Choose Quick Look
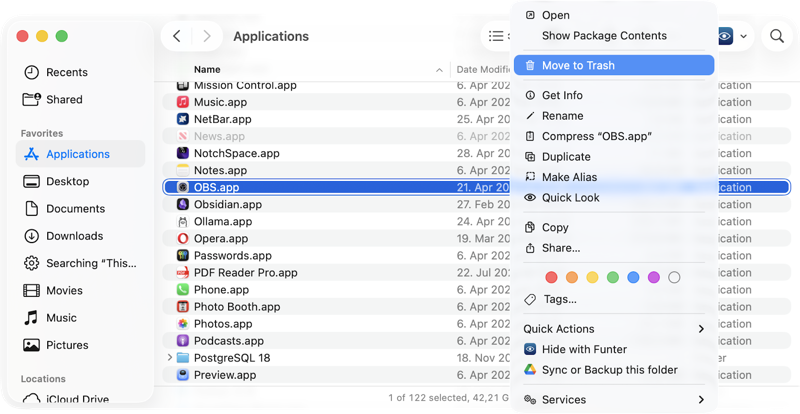Viewport: 800px width, 414px height. 614,198
